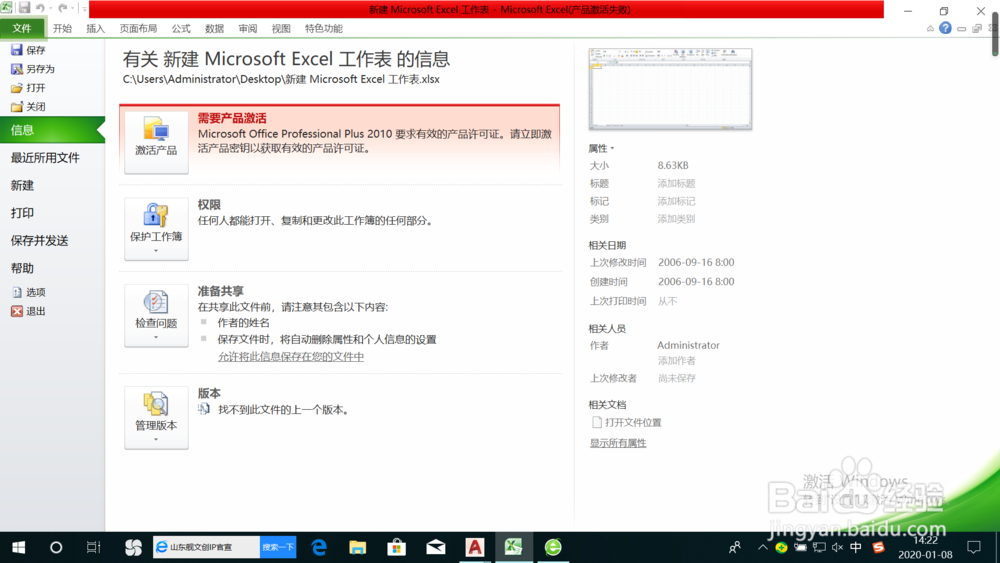
Task: Click the 搜索一下 button on taskbar
Action: [x=278, y=547]
